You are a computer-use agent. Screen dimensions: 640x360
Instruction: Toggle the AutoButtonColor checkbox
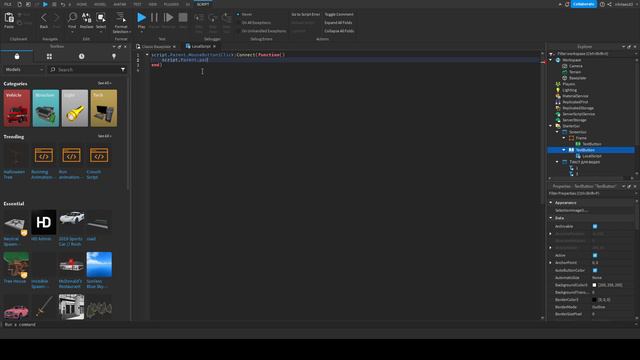click(595, 270)
